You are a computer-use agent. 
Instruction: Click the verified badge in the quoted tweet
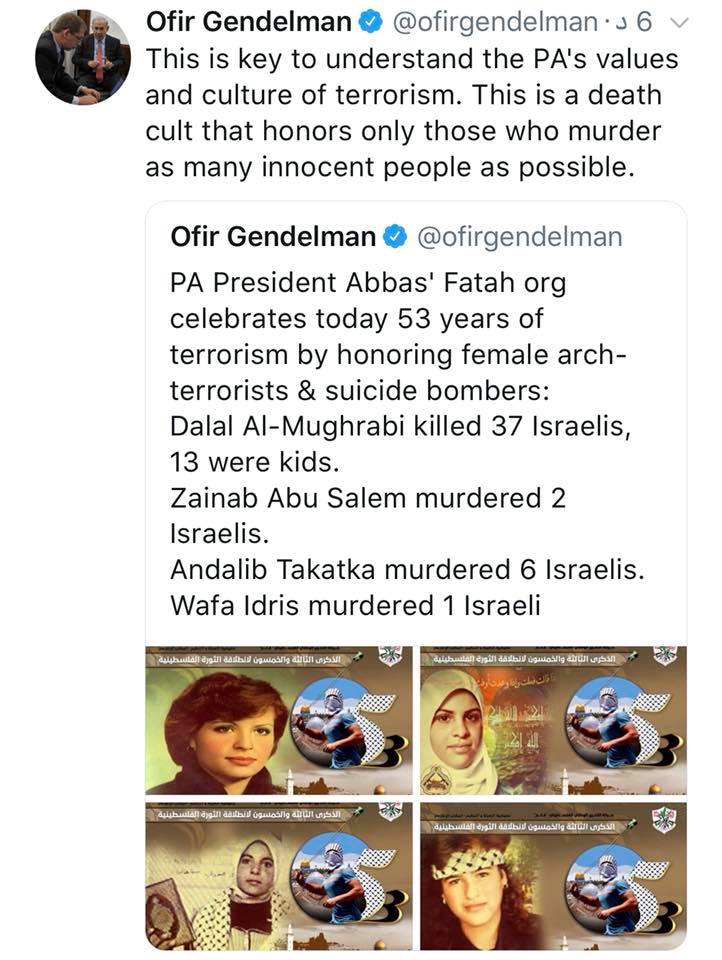click(395, 236)
